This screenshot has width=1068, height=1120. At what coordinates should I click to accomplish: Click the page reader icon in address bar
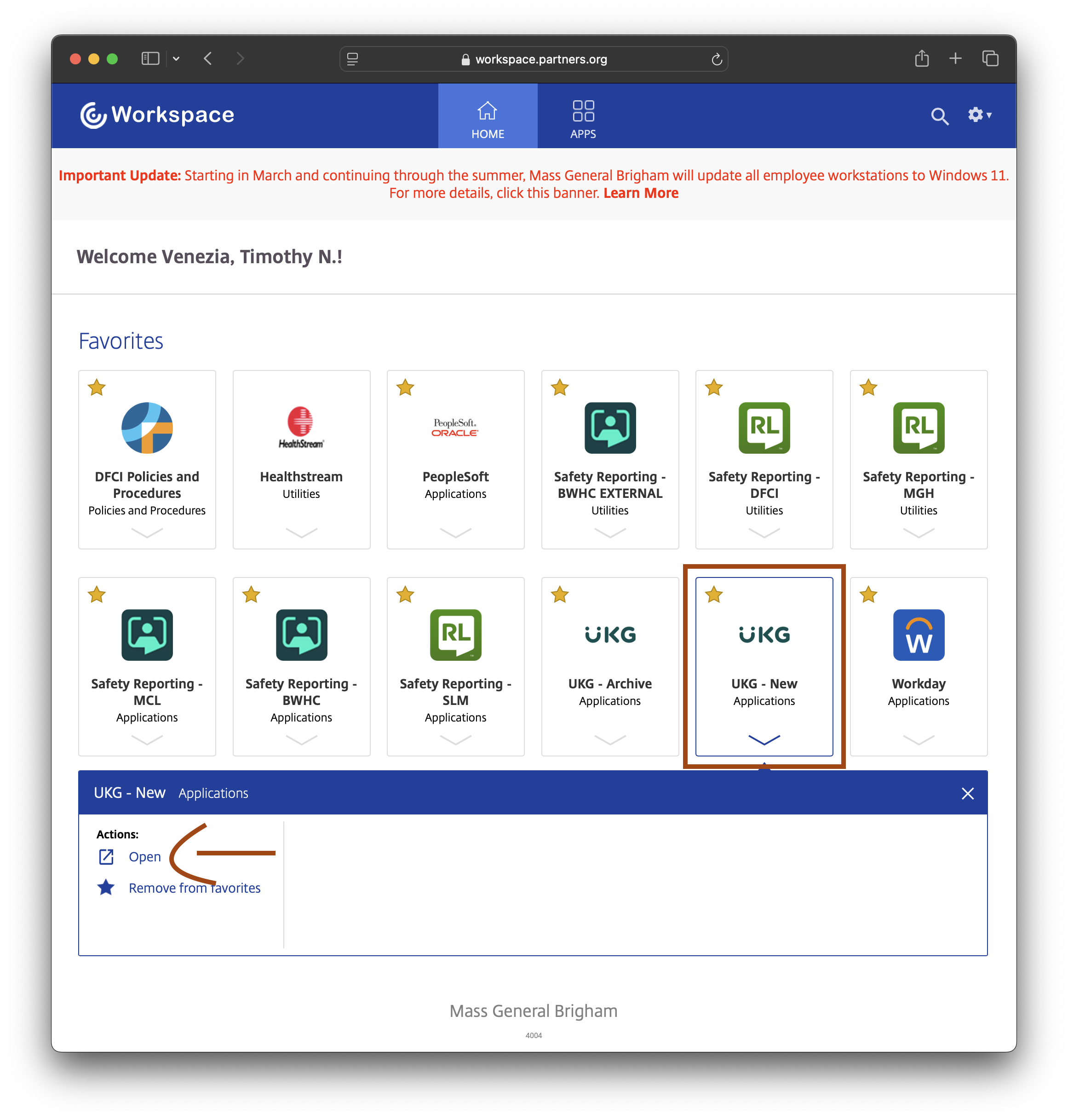coord(352,59)
